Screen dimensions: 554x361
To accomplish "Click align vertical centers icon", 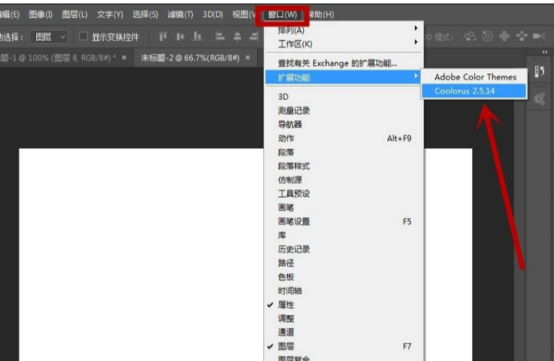I will point(180,36).
